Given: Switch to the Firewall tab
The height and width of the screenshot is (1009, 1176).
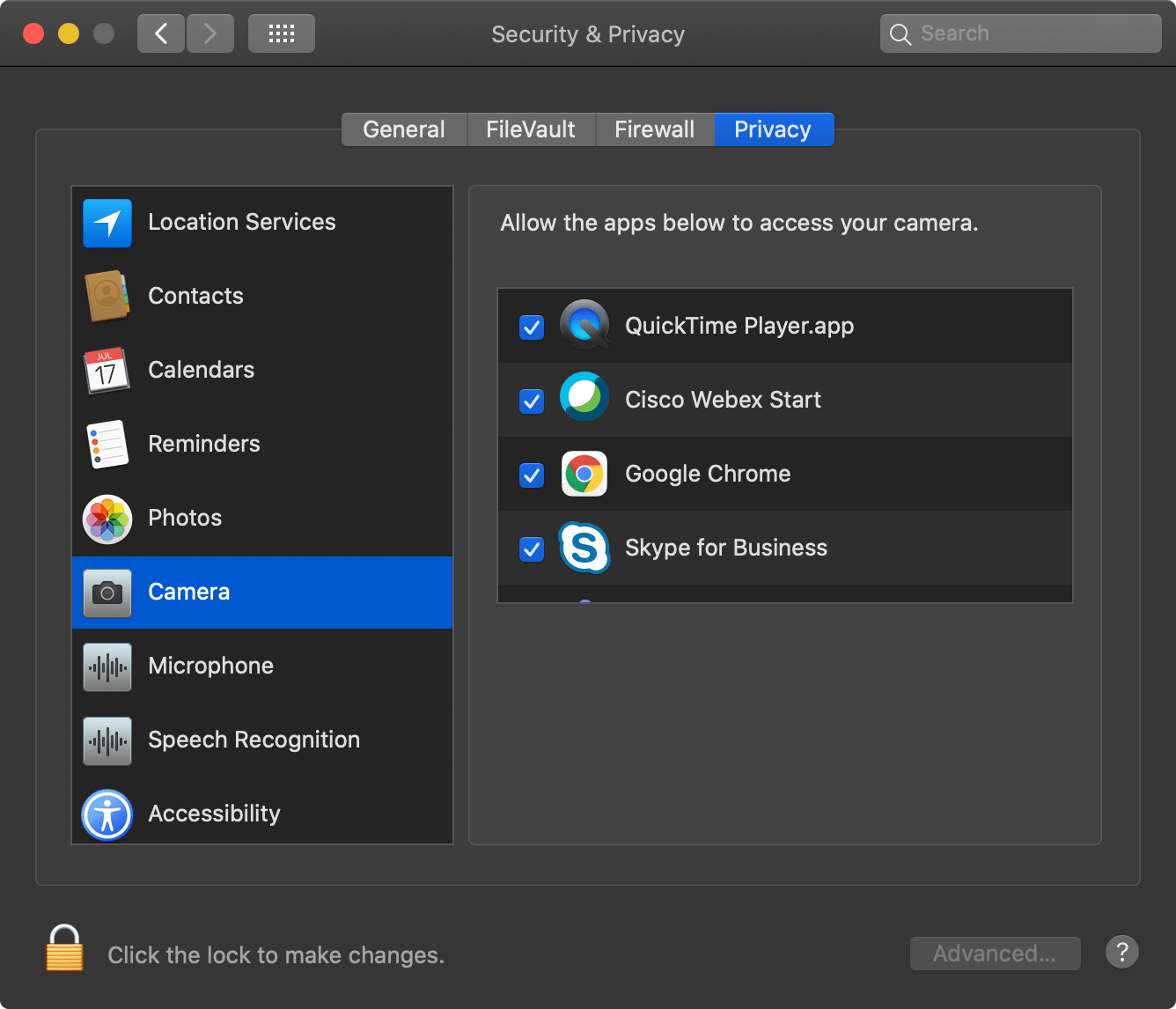Looking at the screenshot, I should (654, 129).
